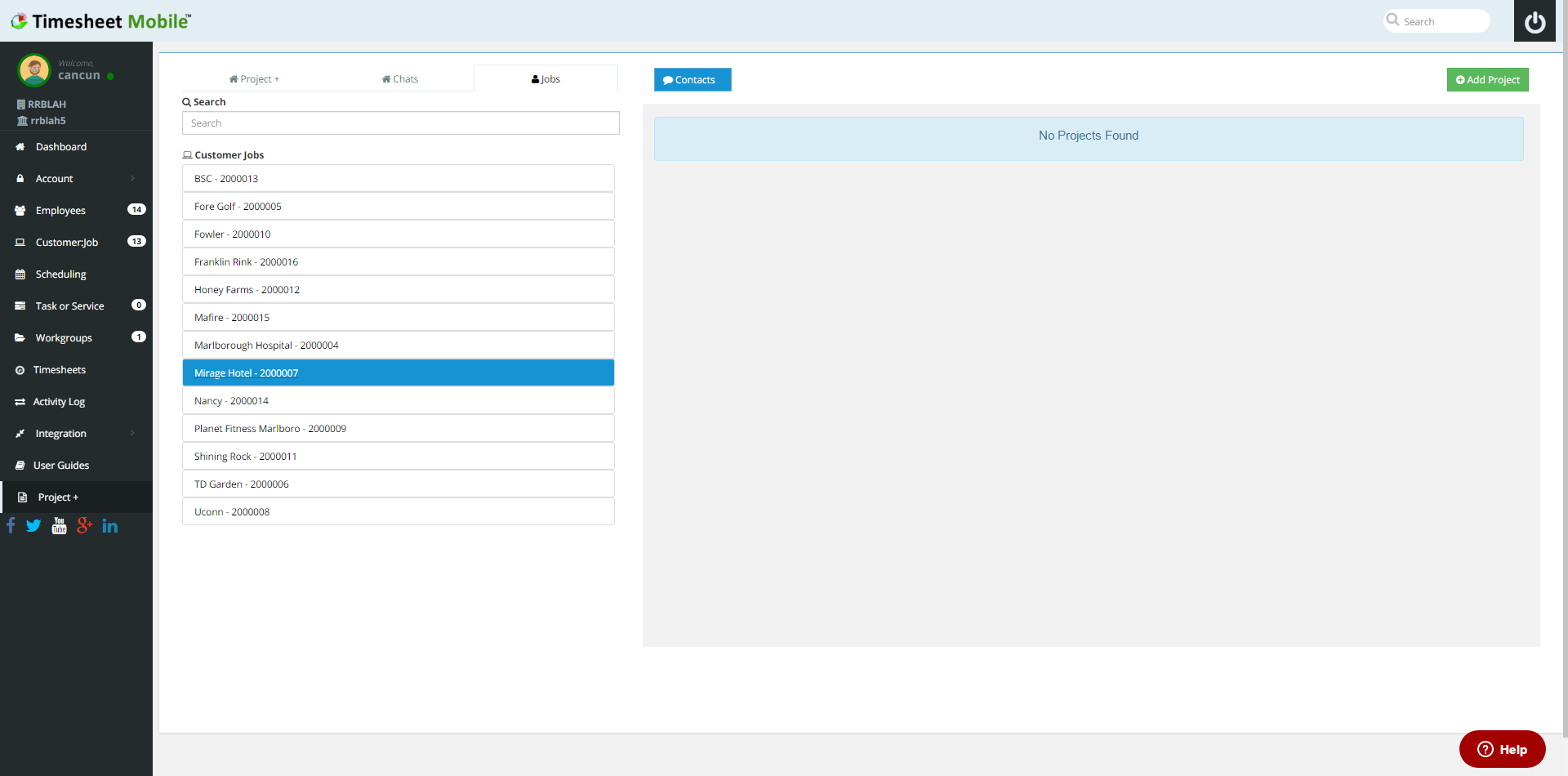The image size is (1568, 776).
Task: Expand the Integration submenu chevron
Action: (132, 434)
